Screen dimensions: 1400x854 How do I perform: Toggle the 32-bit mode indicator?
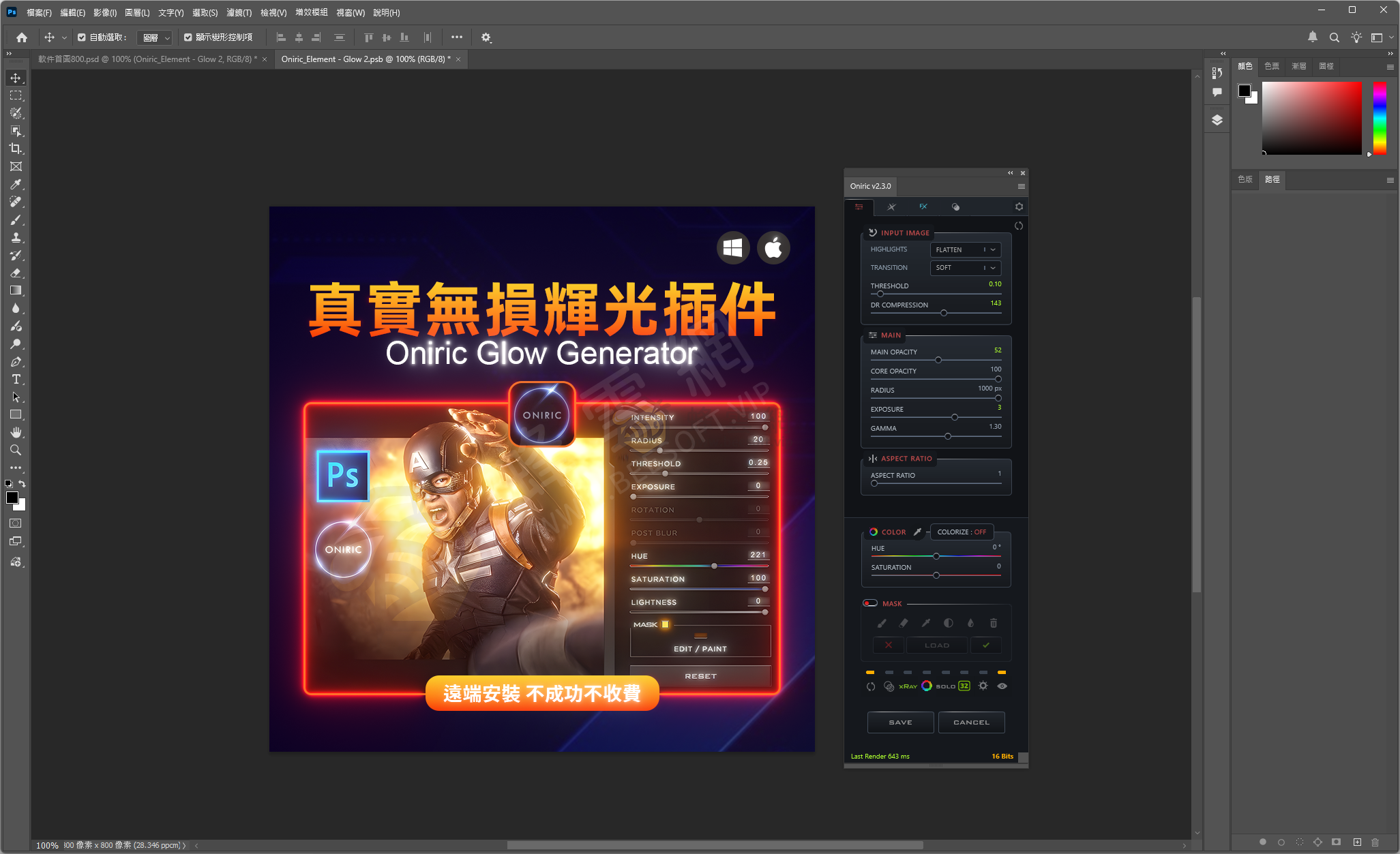[x=964, y=686]
